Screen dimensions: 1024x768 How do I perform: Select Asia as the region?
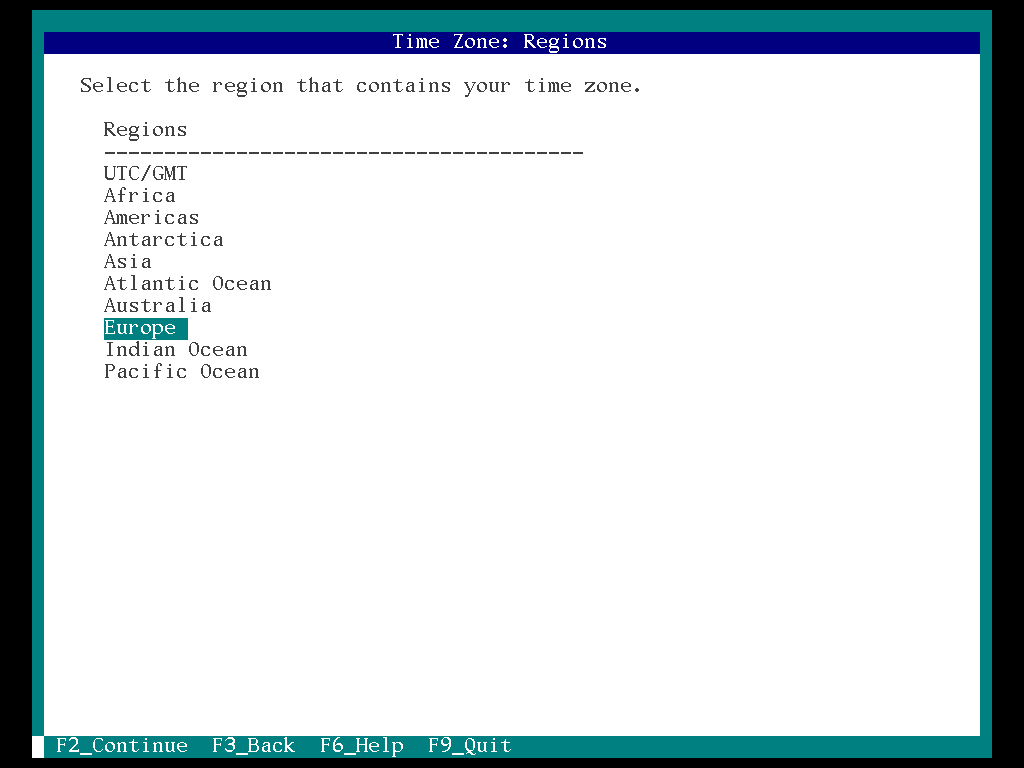[x=127, y=261]
